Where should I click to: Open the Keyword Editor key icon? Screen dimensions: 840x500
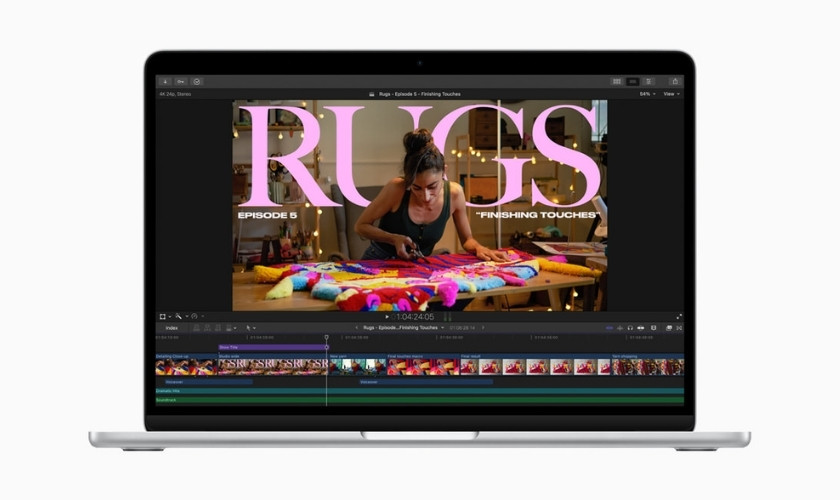pos(181,81)
